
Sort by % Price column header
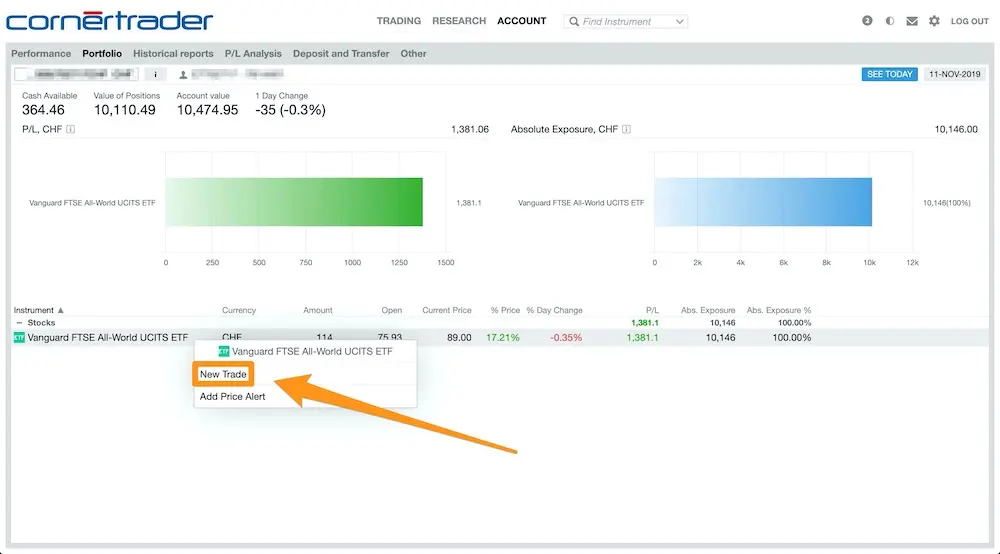point(505,310)
